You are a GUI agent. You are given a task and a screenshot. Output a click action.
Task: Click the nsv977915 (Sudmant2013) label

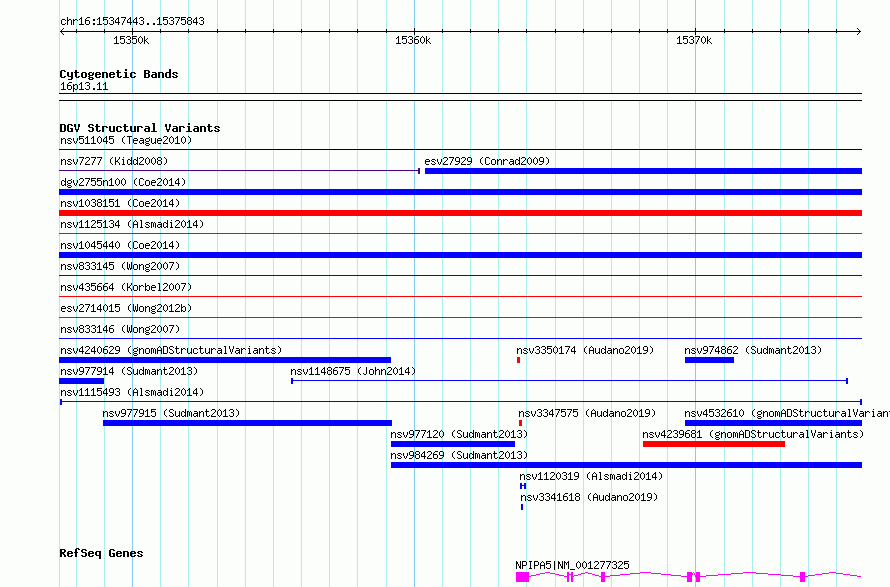[171, 413]
